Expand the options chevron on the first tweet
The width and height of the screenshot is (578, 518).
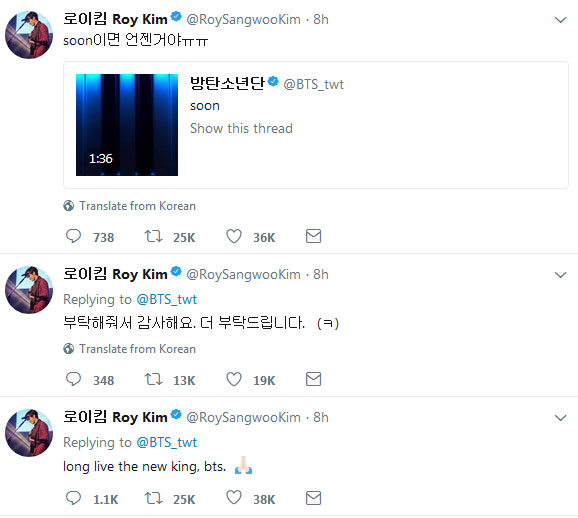(560, 20)
